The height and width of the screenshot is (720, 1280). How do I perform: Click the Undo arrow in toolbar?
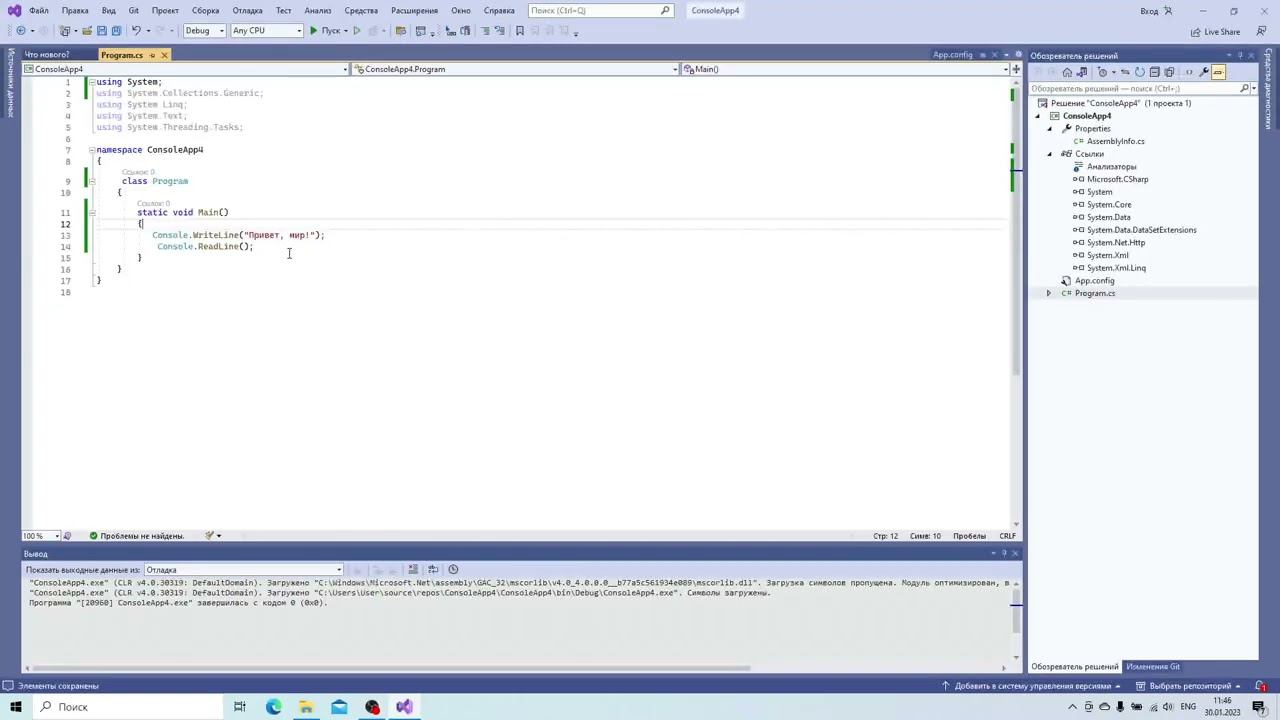pos(136,30)
